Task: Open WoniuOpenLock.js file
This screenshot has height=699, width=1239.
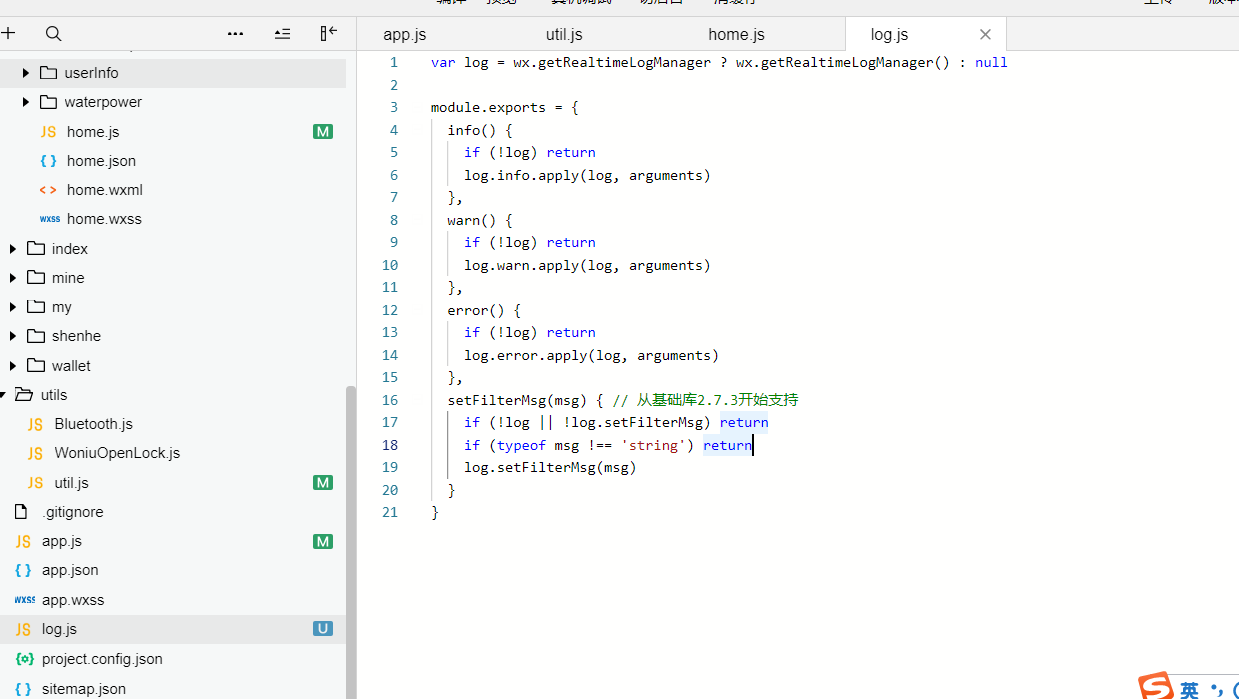Action: [x=117, y=453]
